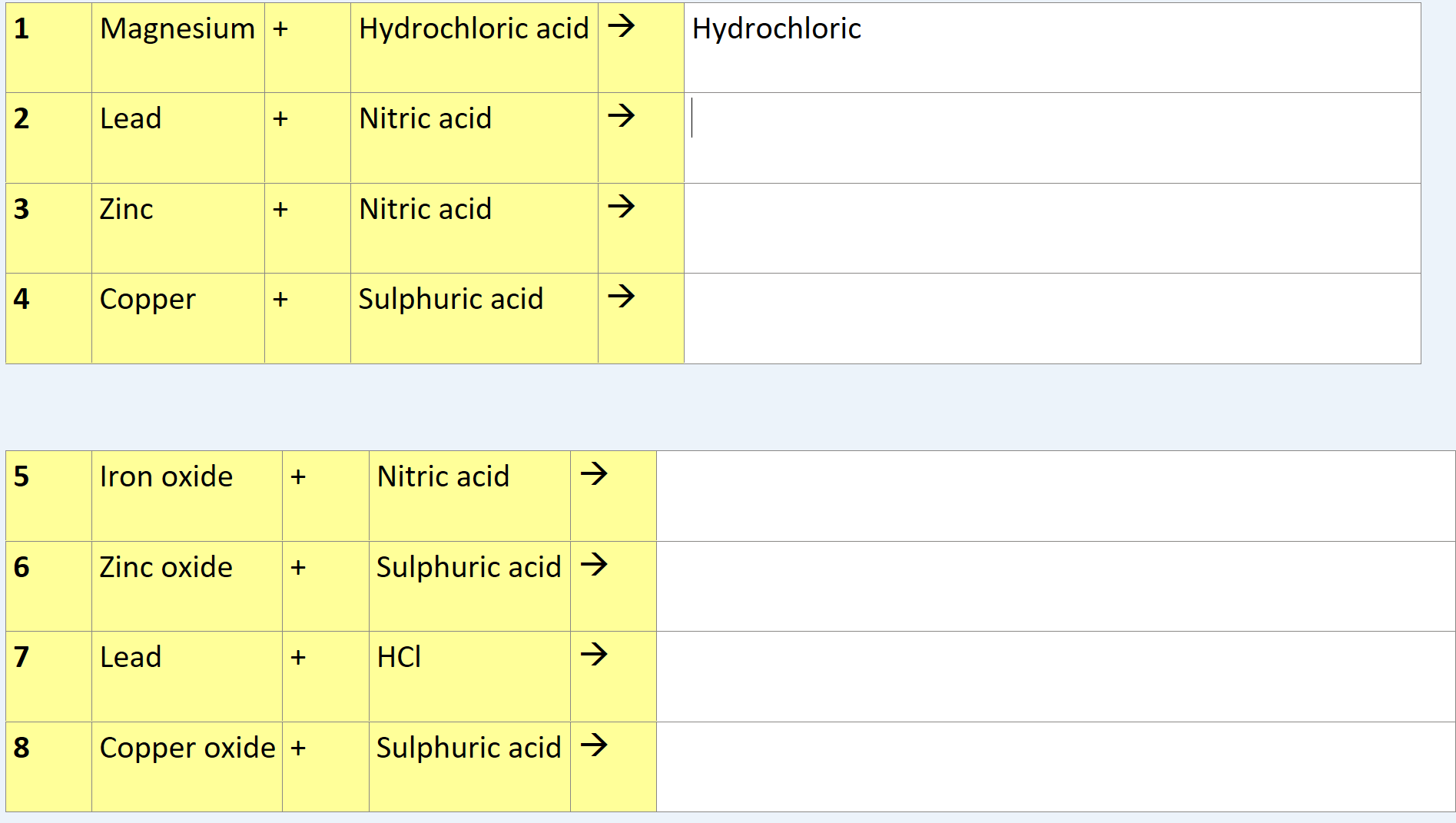Click 'Sulphuric acid' cell in row 4

coord(474,318)
